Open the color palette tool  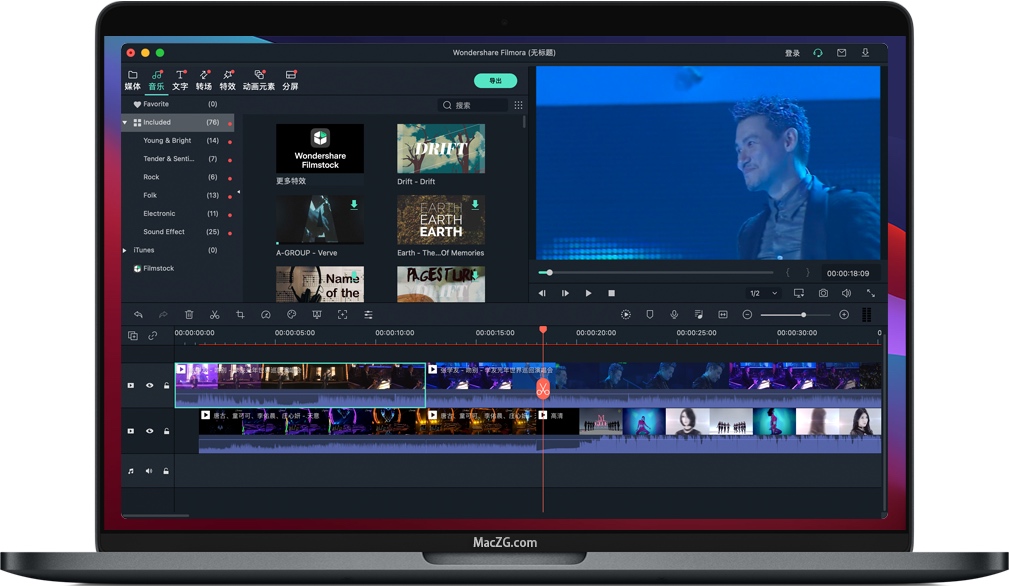(291, 315)
